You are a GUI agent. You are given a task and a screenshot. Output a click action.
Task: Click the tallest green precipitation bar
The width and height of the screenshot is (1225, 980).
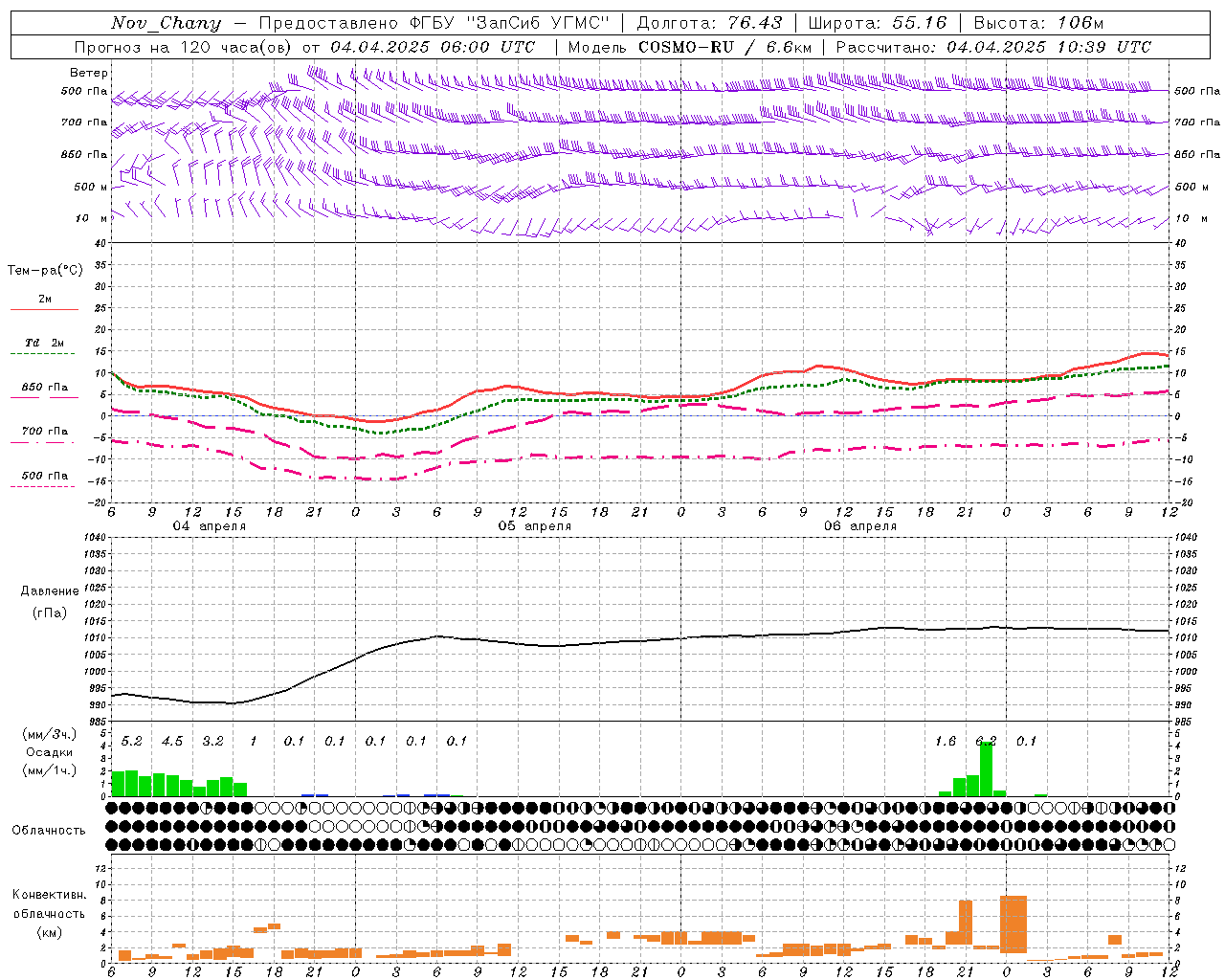click(x=986, y=769)
